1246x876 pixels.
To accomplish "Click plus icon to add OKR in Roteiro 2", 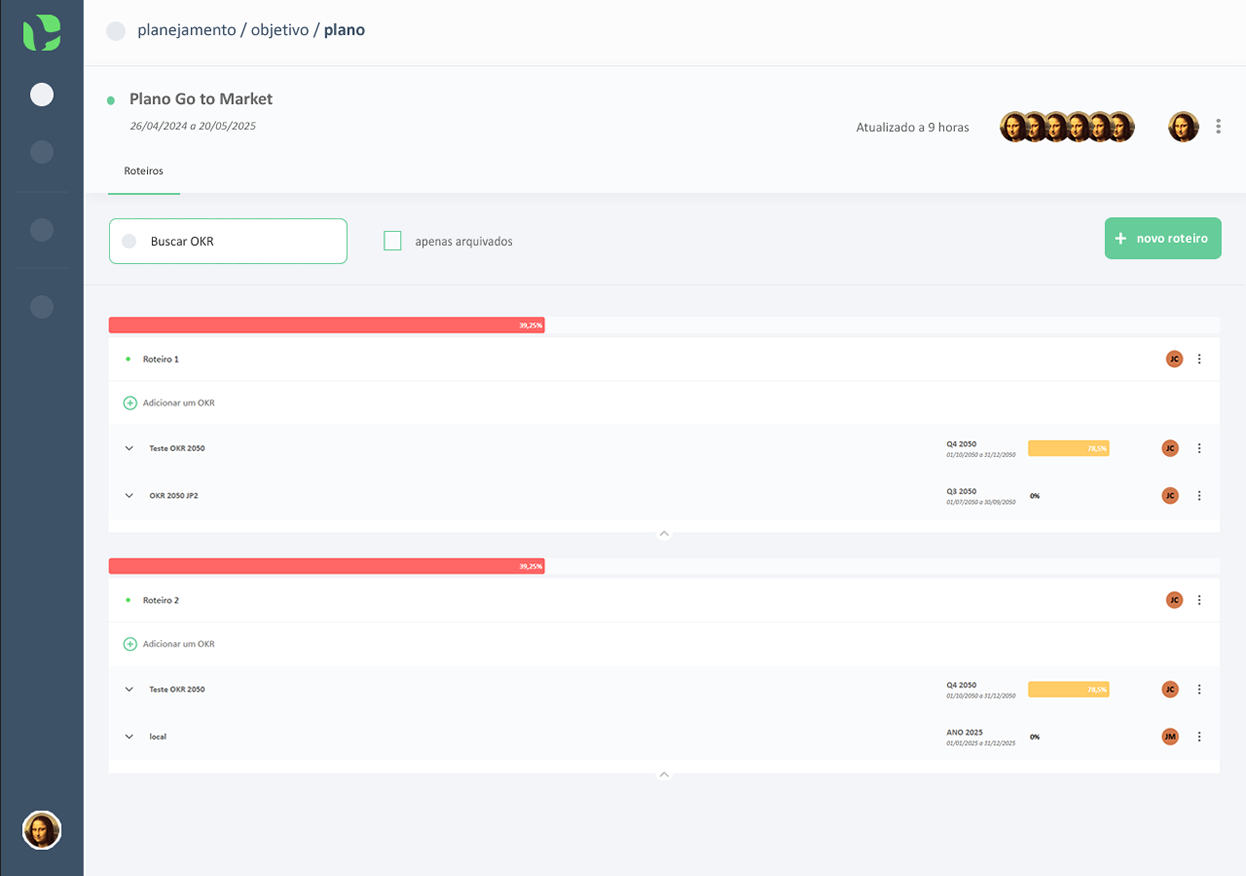I will [130, 644].
